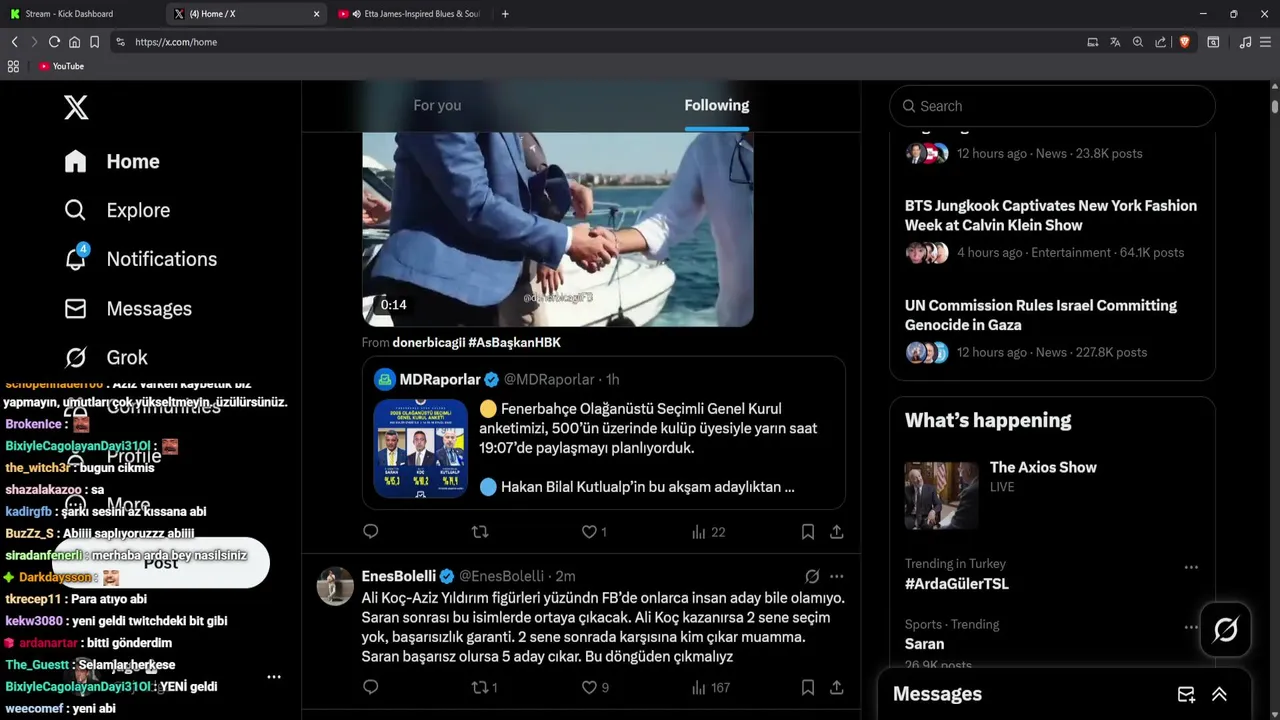
Task: Go back in the browser
Action: (x=14, y=42)
